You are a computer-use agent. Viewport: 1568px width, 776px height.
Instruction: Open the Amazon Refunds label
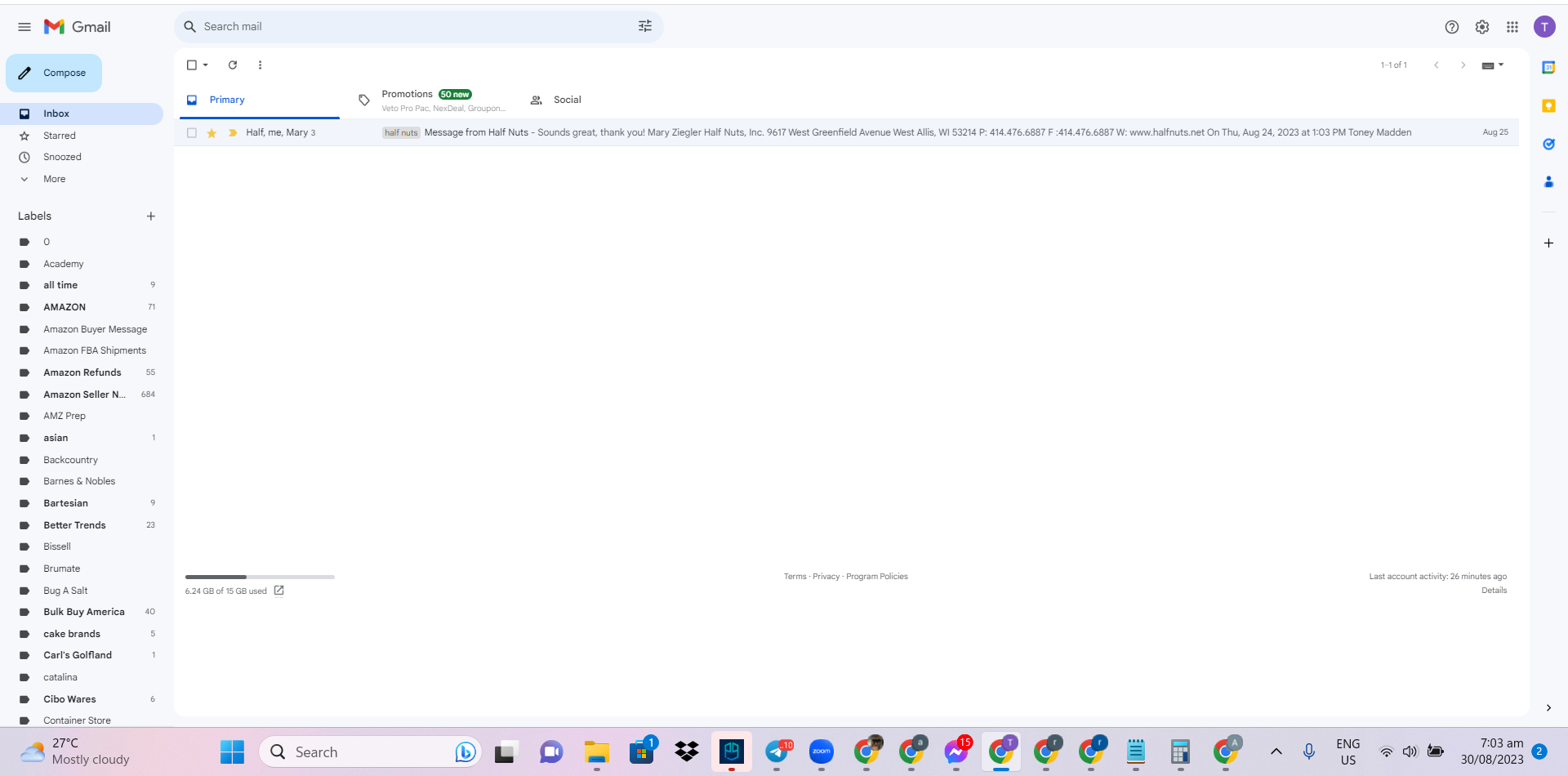pos(82,372)
